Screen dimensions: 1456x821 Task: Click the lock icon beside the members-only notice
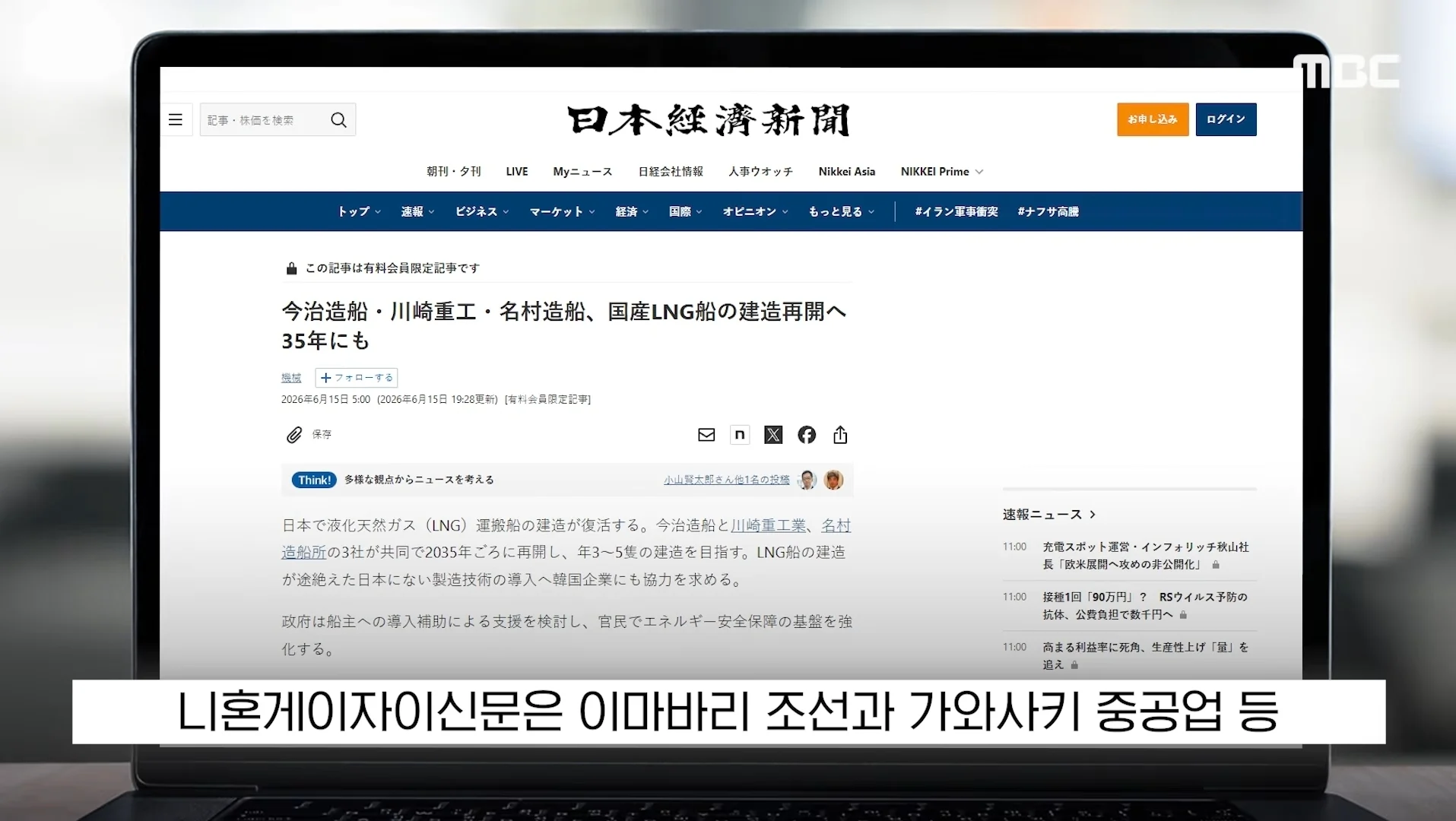[x=291, y=268]
